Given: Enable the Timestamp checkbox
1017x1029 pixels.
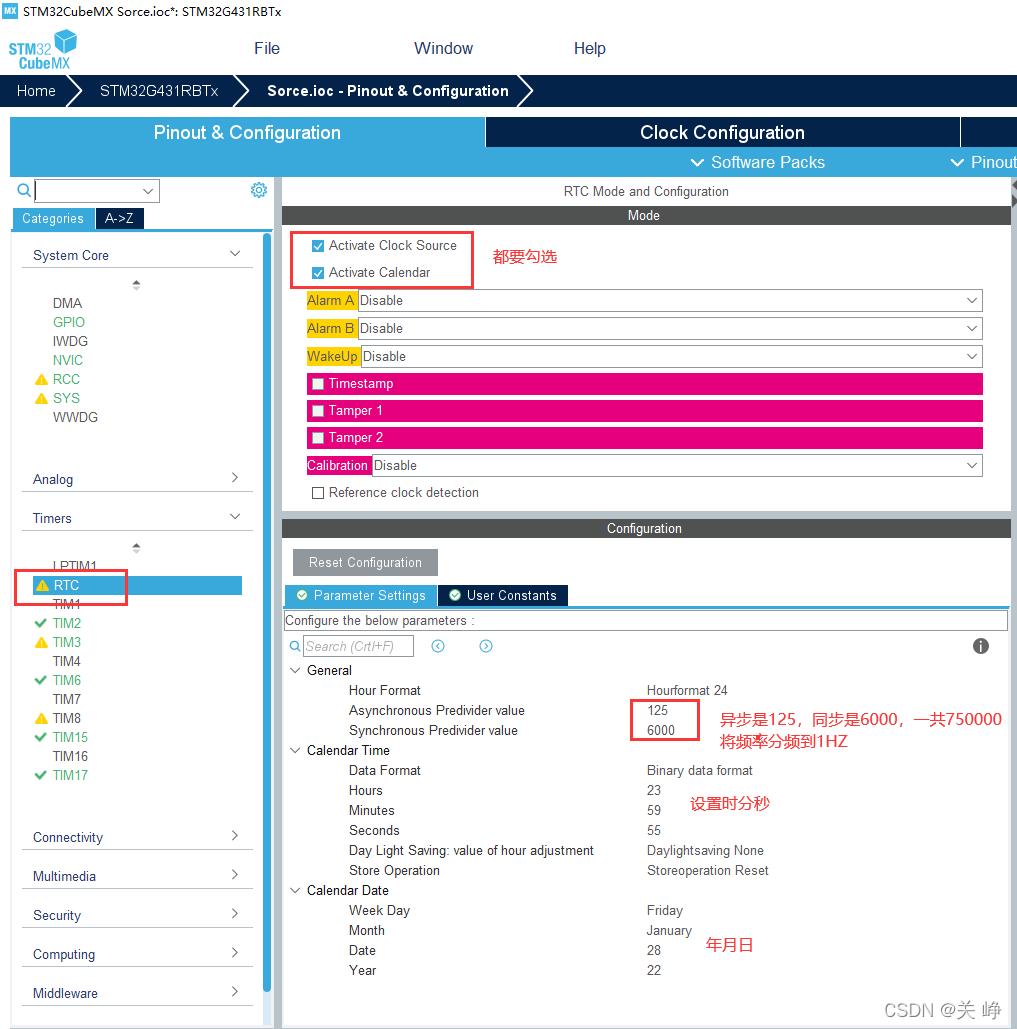Looking at the screenshot, I should (x=318, y=384).
